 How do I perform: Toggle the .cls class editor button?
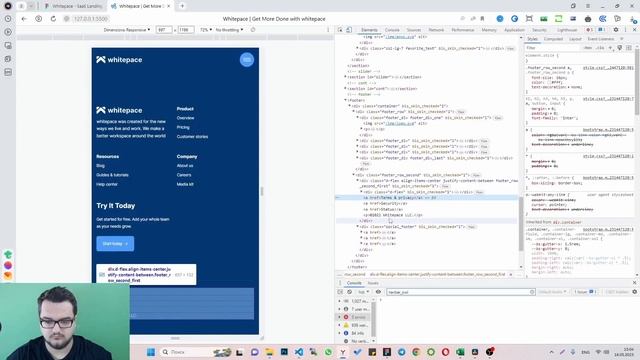click(600, 48)
